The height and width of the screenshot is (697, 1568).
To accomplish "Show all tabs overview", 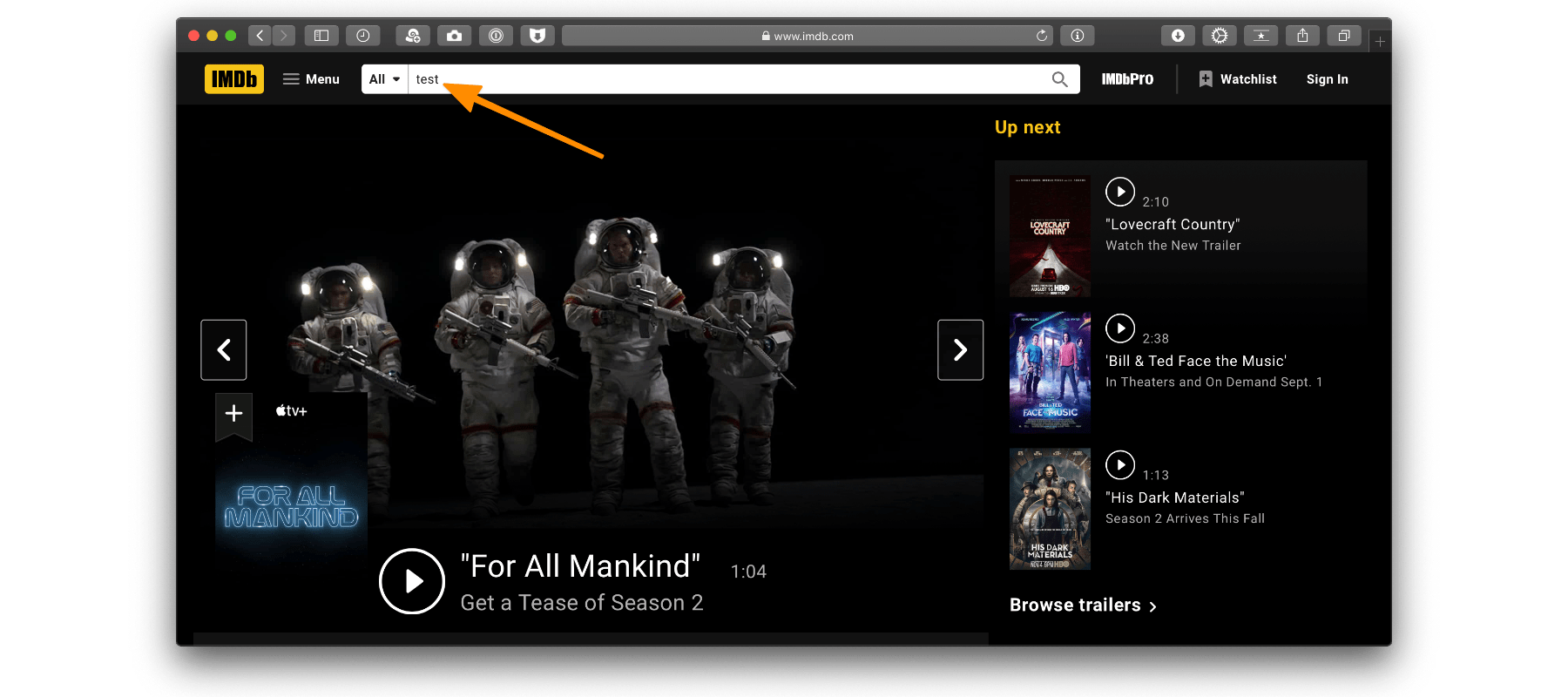I will 1344,36.
